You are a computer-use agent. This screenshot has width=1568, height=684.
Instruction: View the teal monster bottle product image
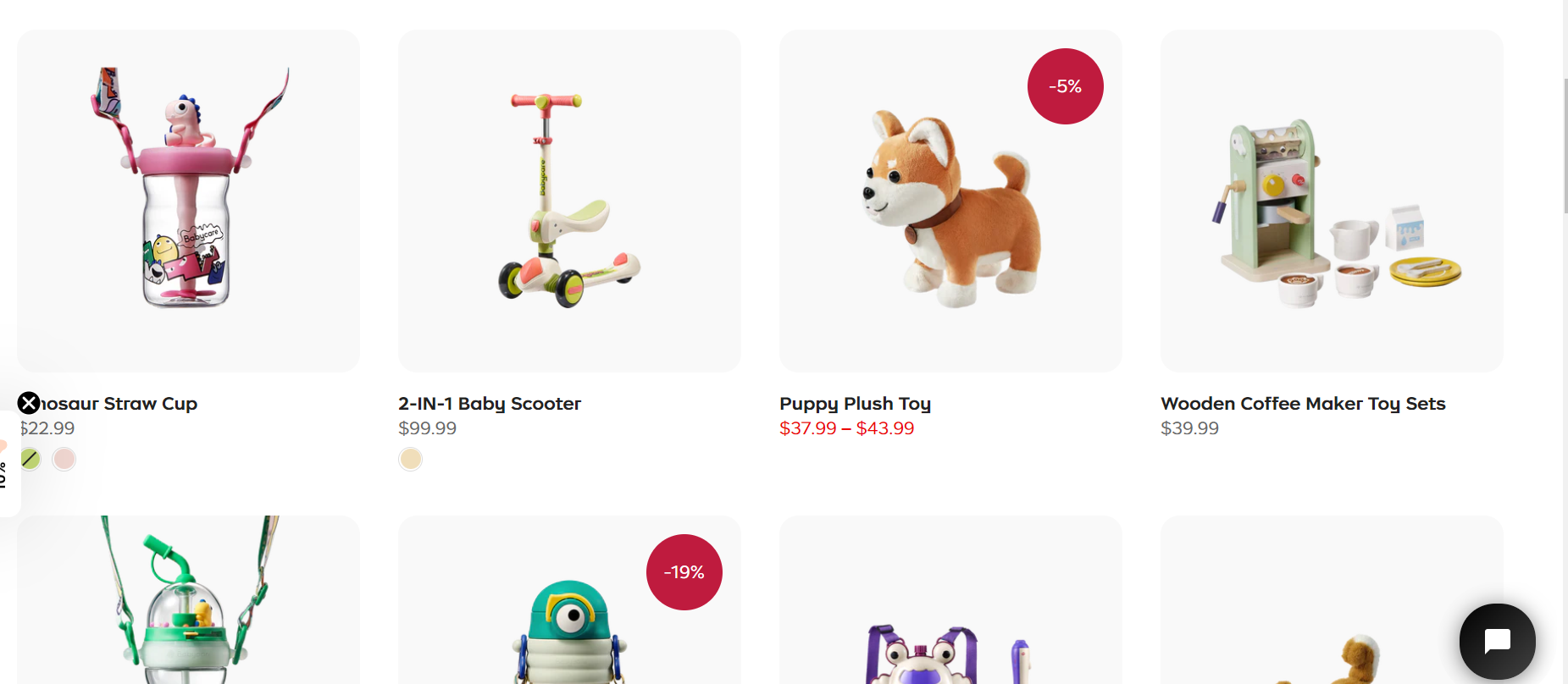[569, 599]
